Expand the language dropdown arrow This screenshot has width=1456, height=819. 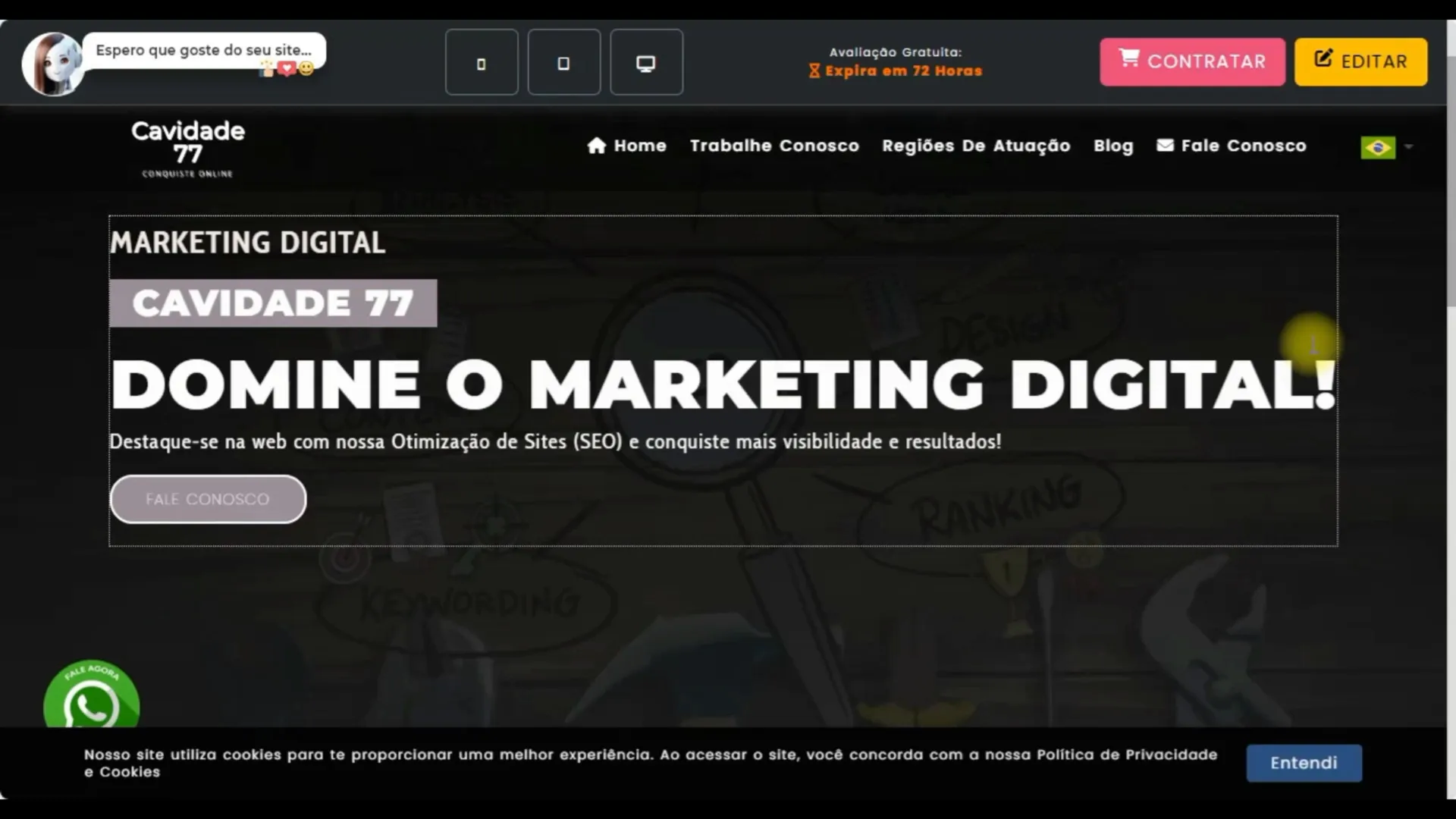[1408, 146]
